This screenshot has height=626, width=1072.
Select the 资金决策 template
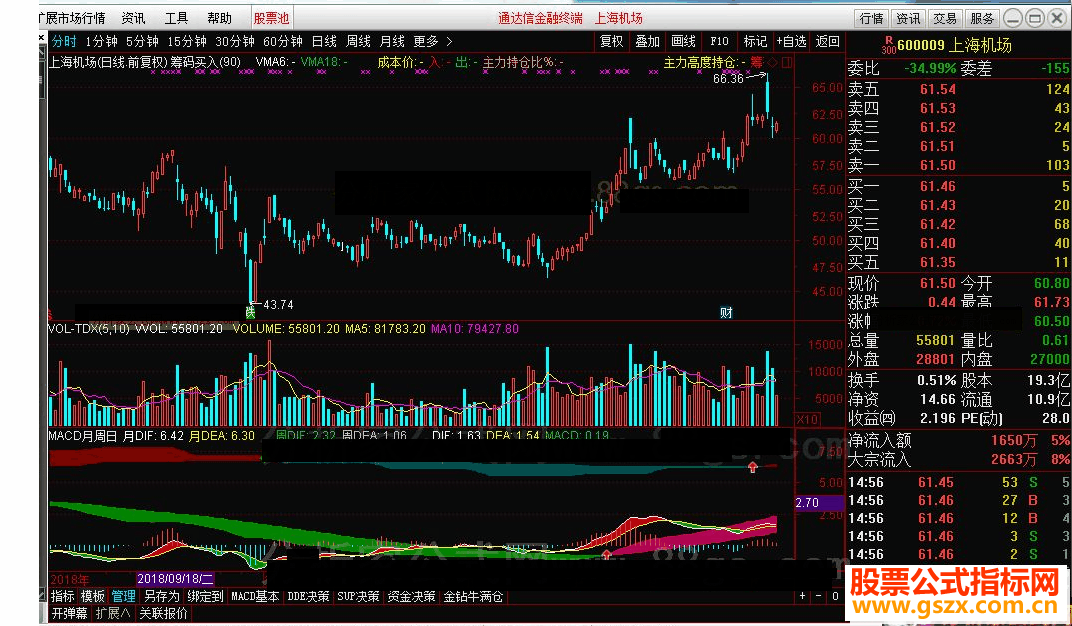(x=411, y=596)
